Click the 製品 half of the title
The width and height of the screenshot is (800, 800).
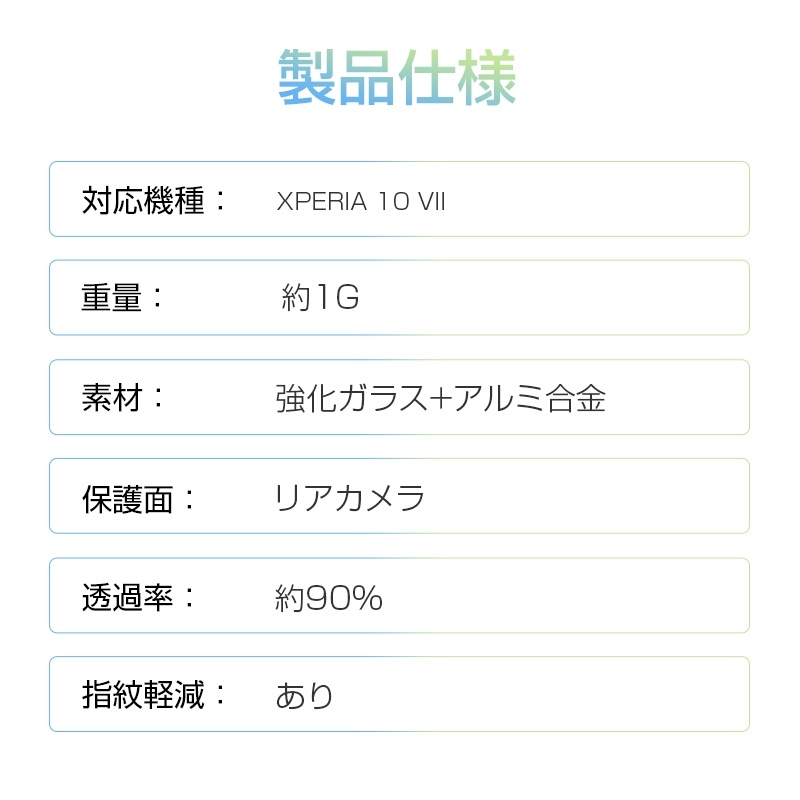pos(336,77)
